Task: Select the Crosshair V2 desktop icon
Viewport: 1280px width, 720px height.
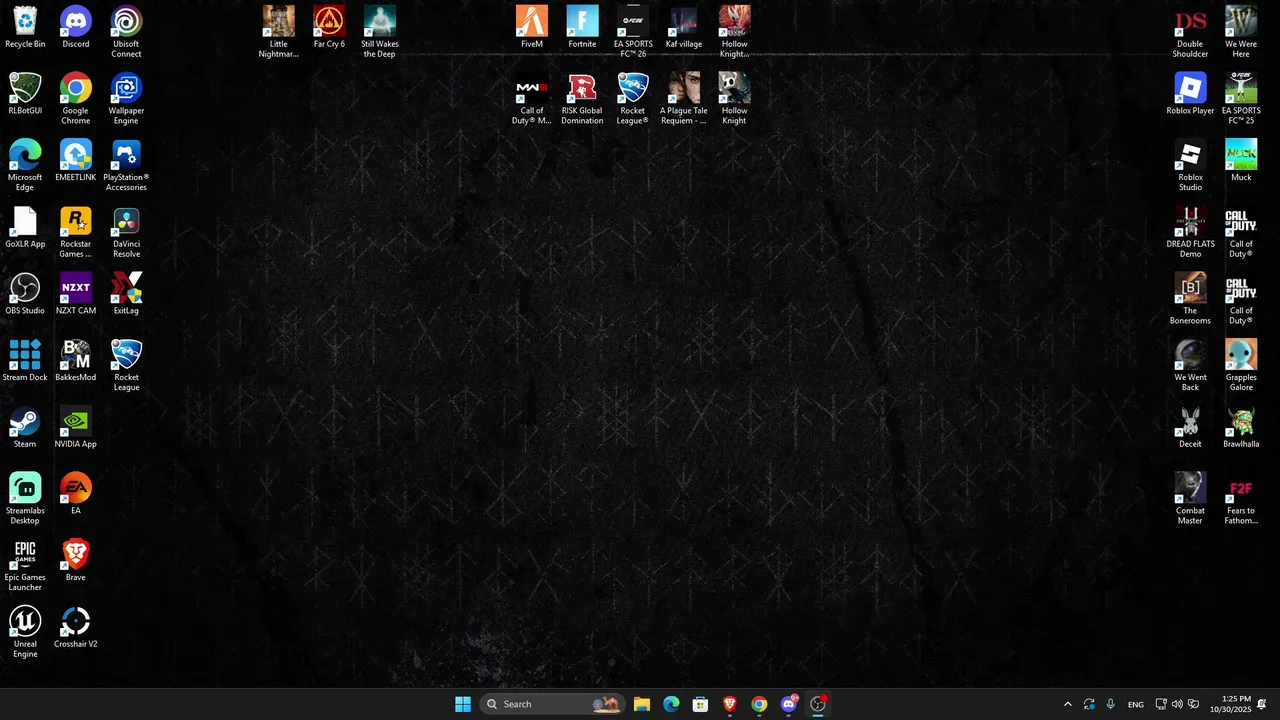Action: click(x=76, y=628)
